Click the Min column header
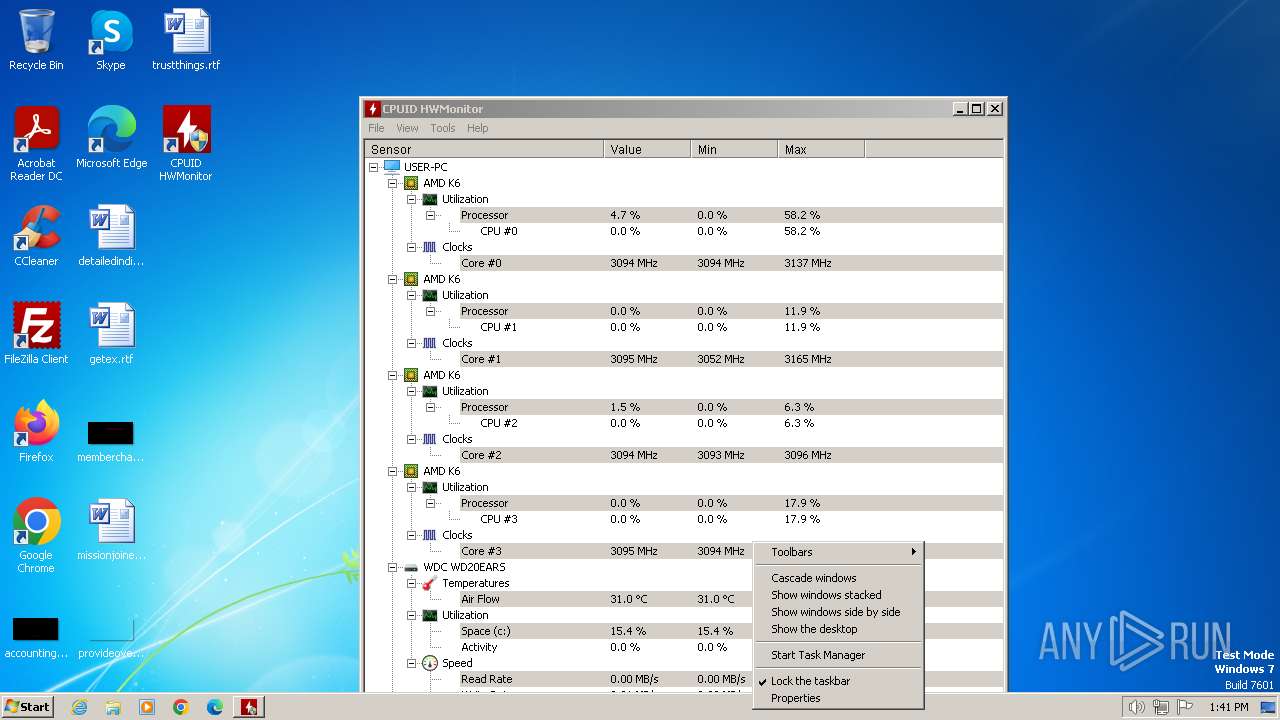The height and width of the screenshot is (720, 1280). click(734, 149)
